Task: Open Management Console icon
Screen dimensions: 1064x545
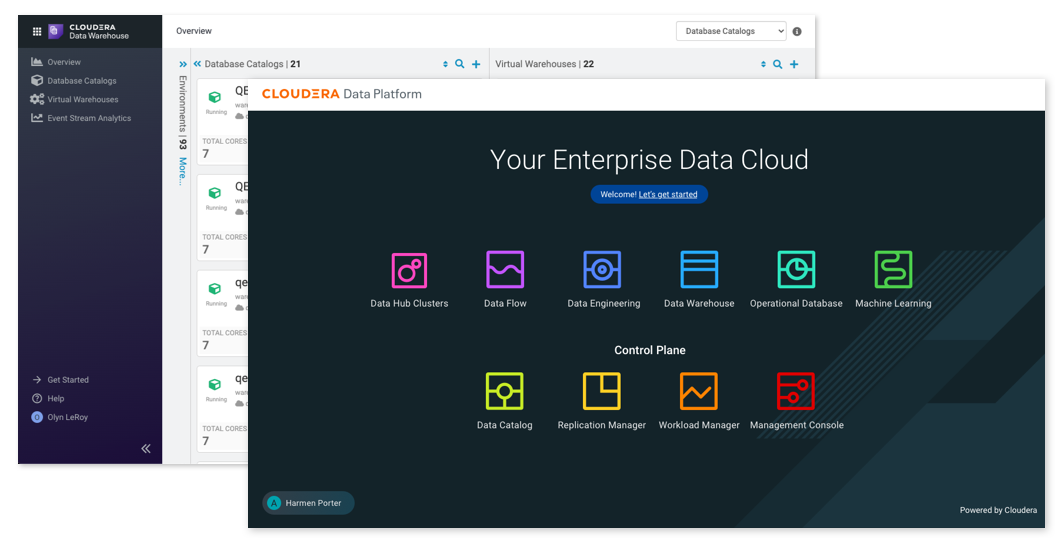Action: click(795, 391)
